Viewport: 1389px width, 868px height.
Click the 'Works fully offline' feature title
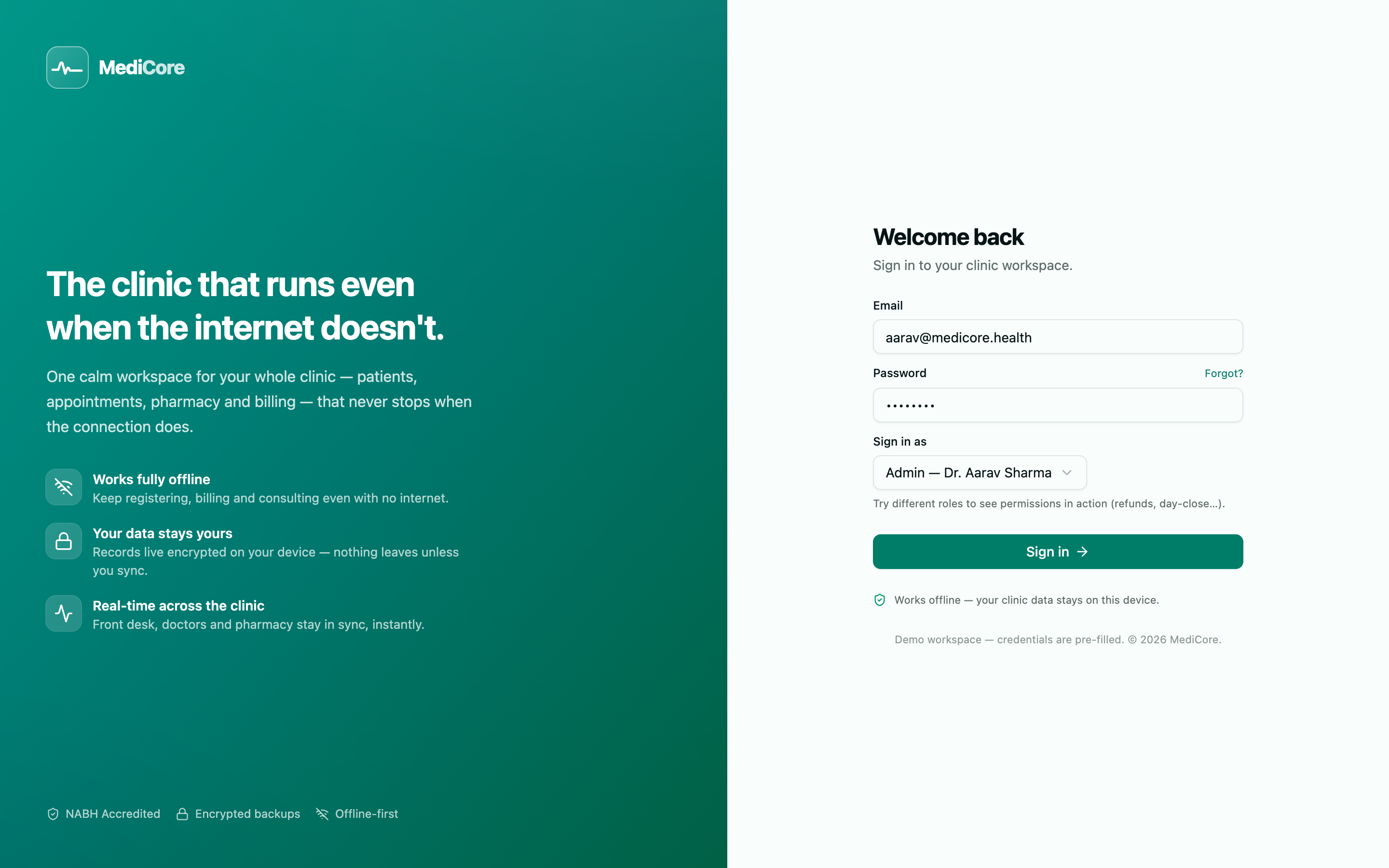151,479
